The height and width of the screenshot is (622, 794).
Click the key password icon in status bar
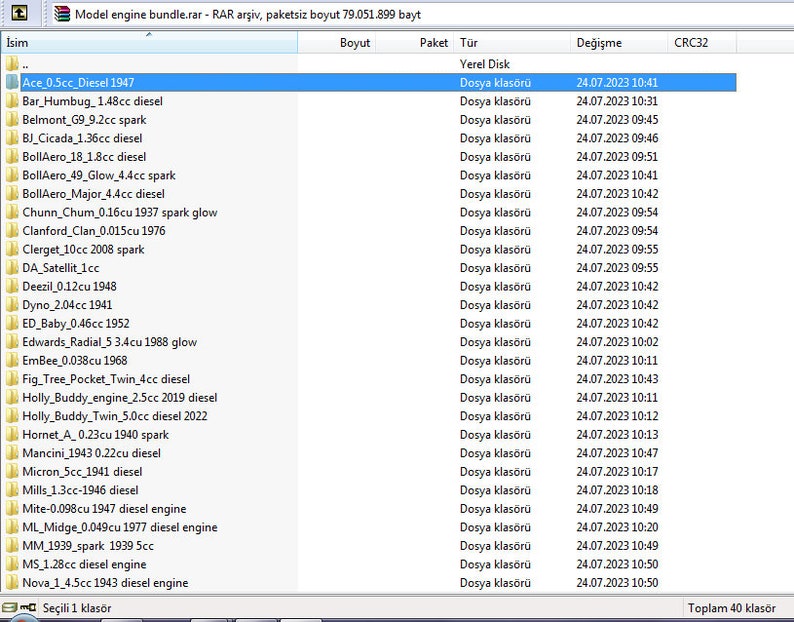pyautogui.click(x=28, y=607)
